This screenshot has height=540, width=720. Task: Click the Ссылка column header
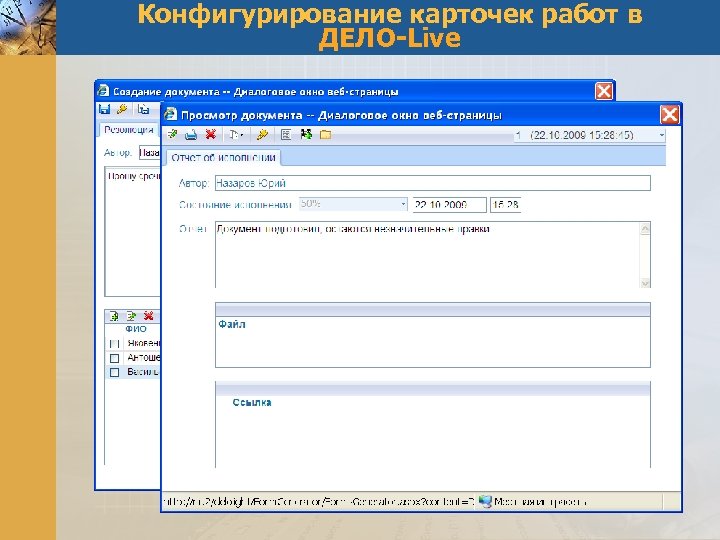[252, 402]
